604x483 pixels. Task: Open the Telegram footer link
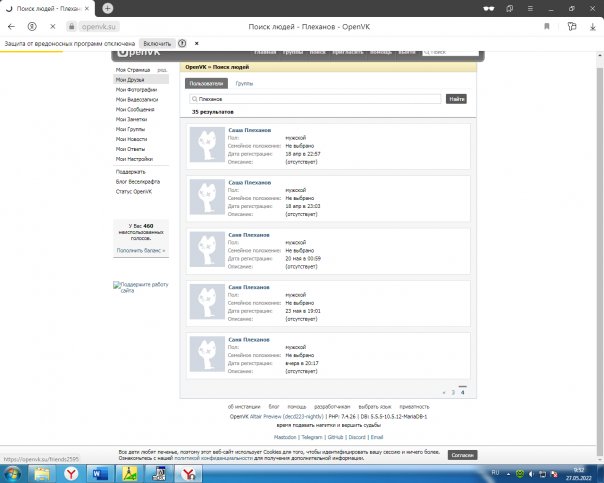pos(312,437)
